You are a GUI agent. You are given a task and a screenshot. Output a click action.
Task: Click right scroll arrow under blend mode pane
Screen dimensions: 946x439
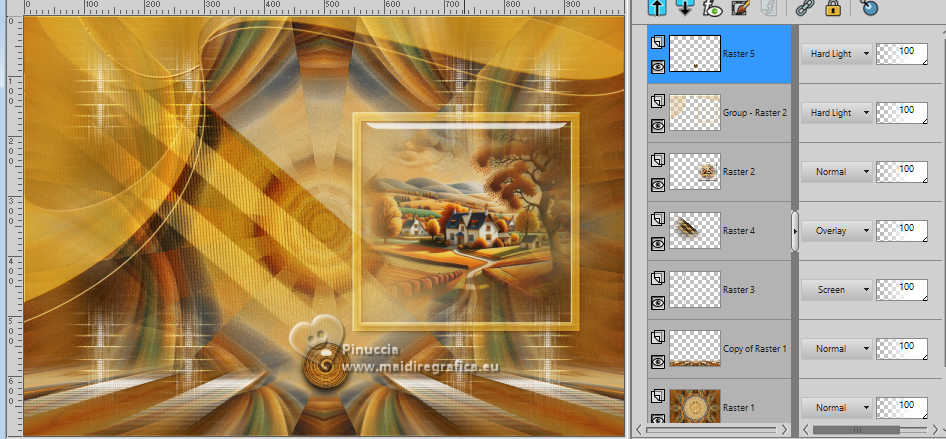click(937, 431)
